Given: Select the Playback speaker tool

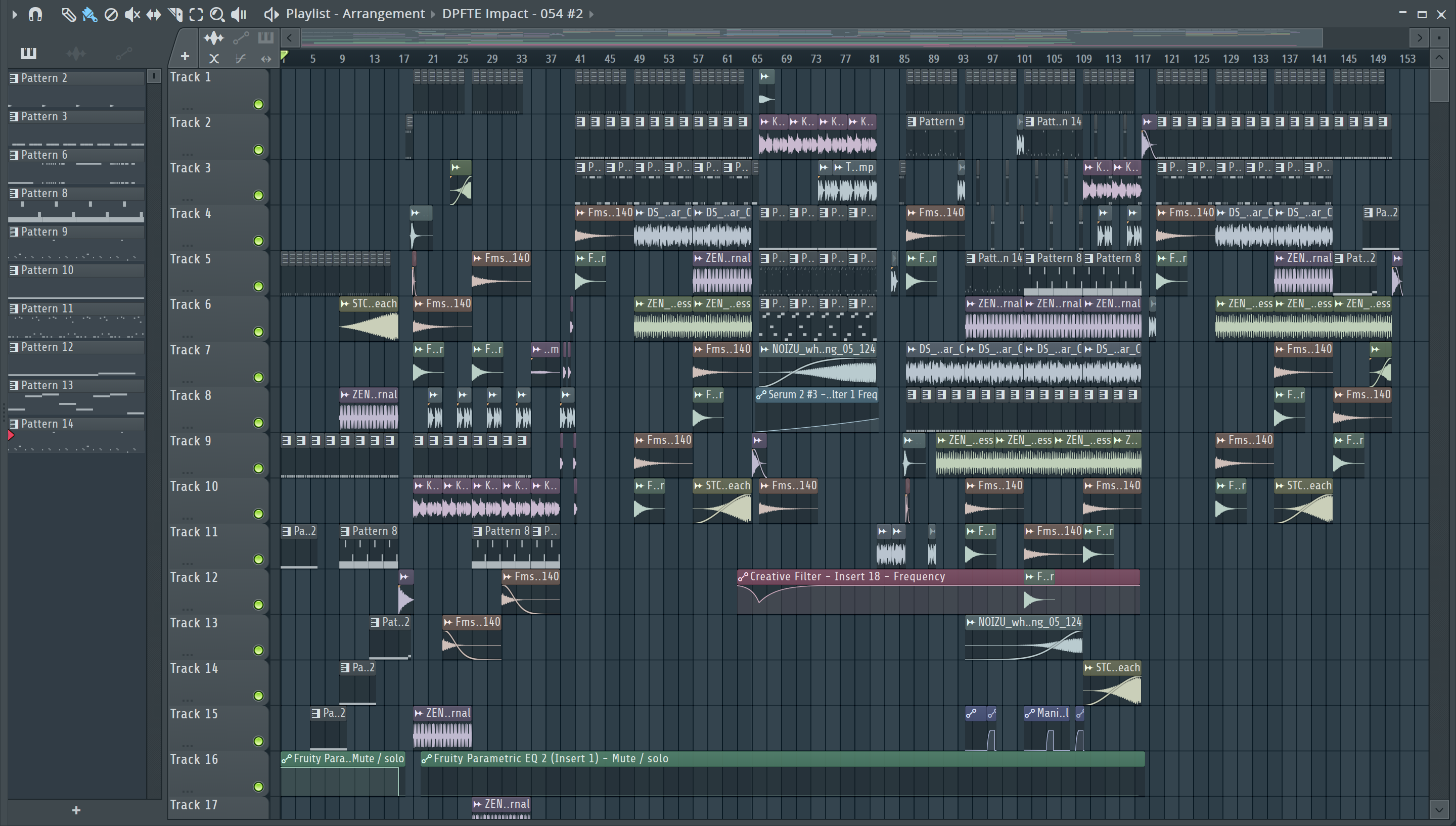Looking at the screenshot, I should (x=239, y=14).
